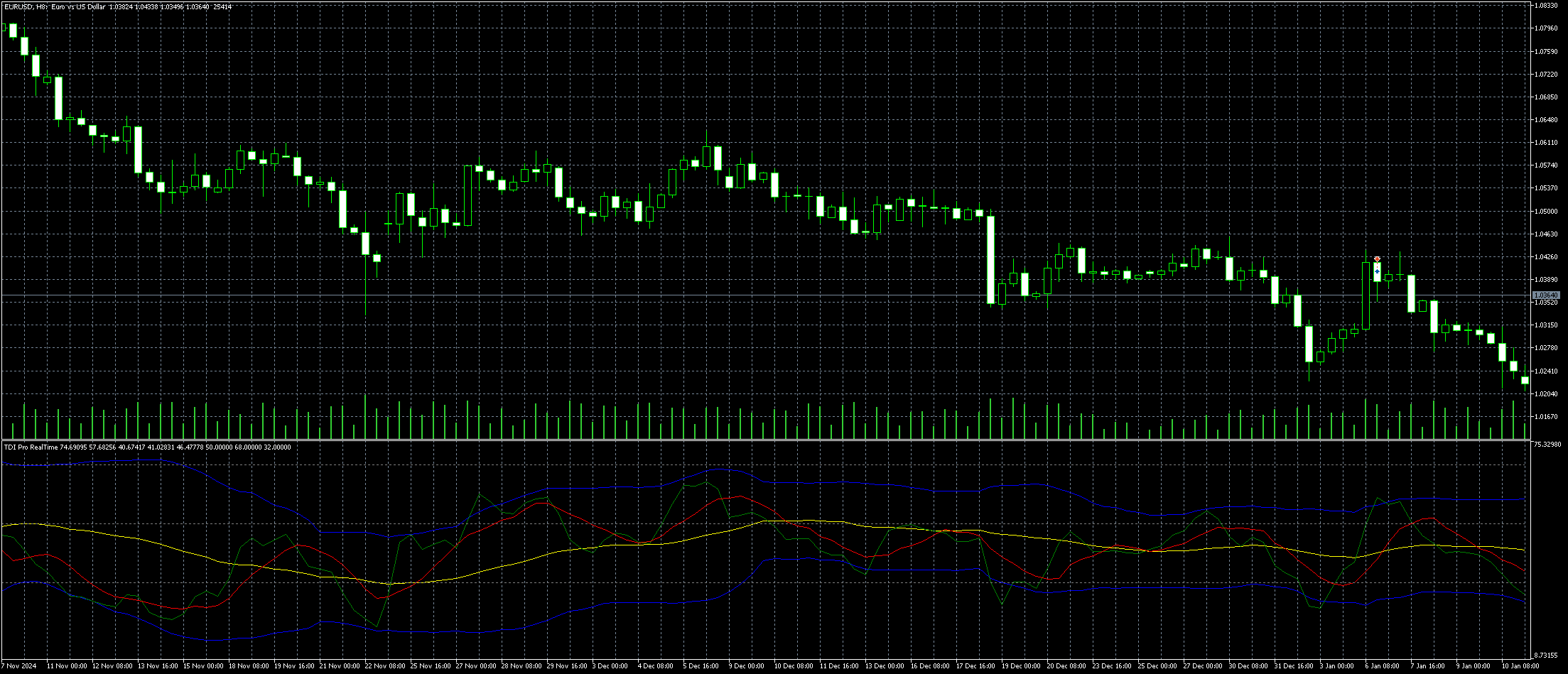1568x674 pixels.
Task: Click the 19 Dec 00:00 time axis label
Action: pyautogui.click(x=1022, y=666)
